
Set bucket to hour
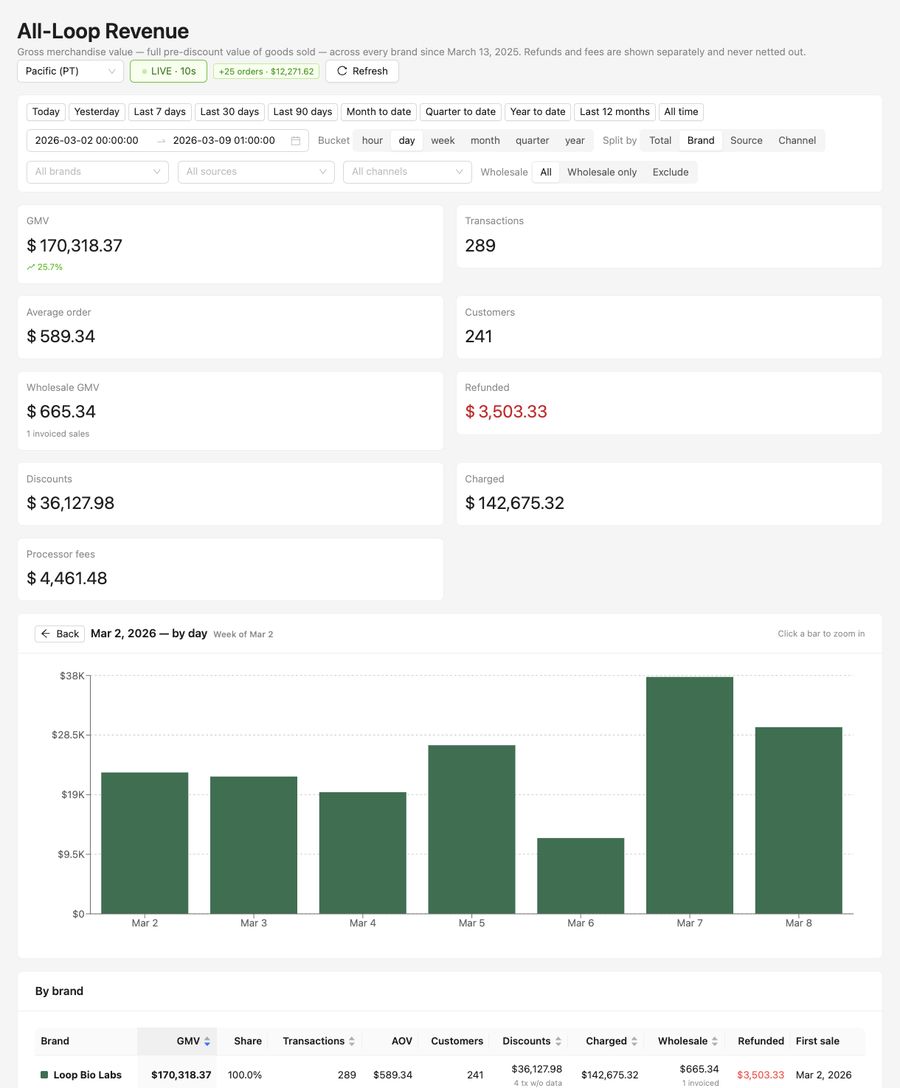coord(372,140)
